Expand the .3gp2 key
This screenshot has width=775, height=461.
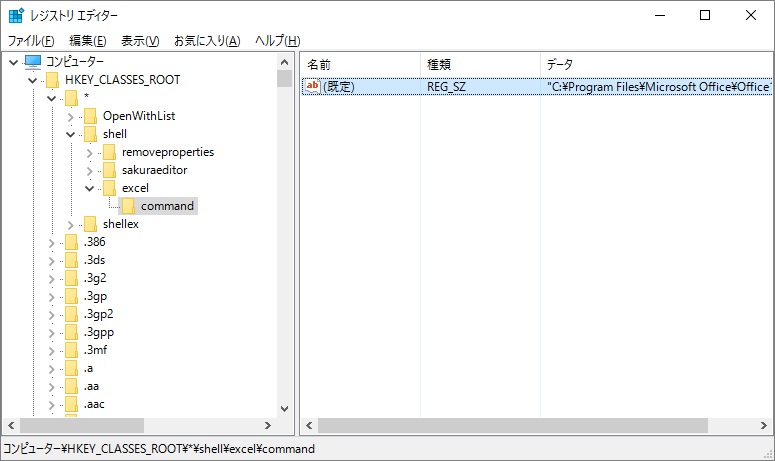[x=51, y=315]
